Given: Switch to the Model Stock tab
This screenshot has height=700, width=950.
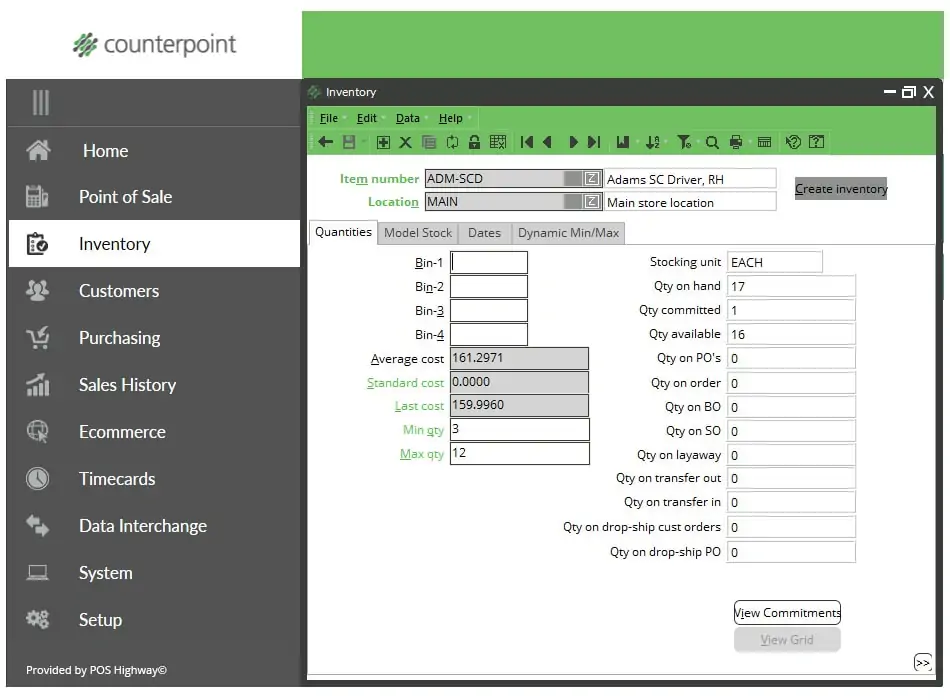Looking at the screenshot, I should (418, 233).
